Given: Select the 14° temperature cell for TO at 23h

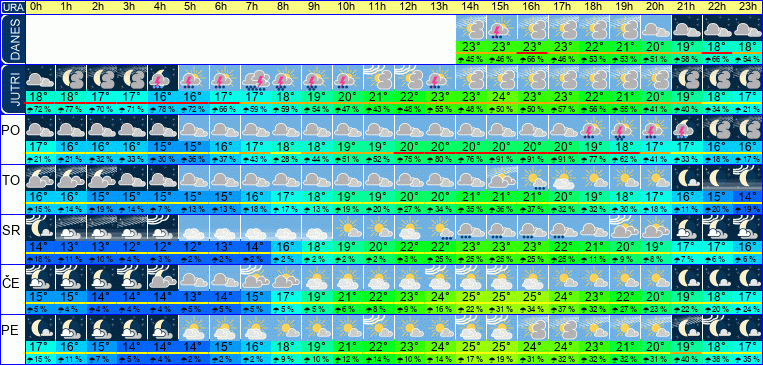Looking at the screenshot, I should pos(747,196).
